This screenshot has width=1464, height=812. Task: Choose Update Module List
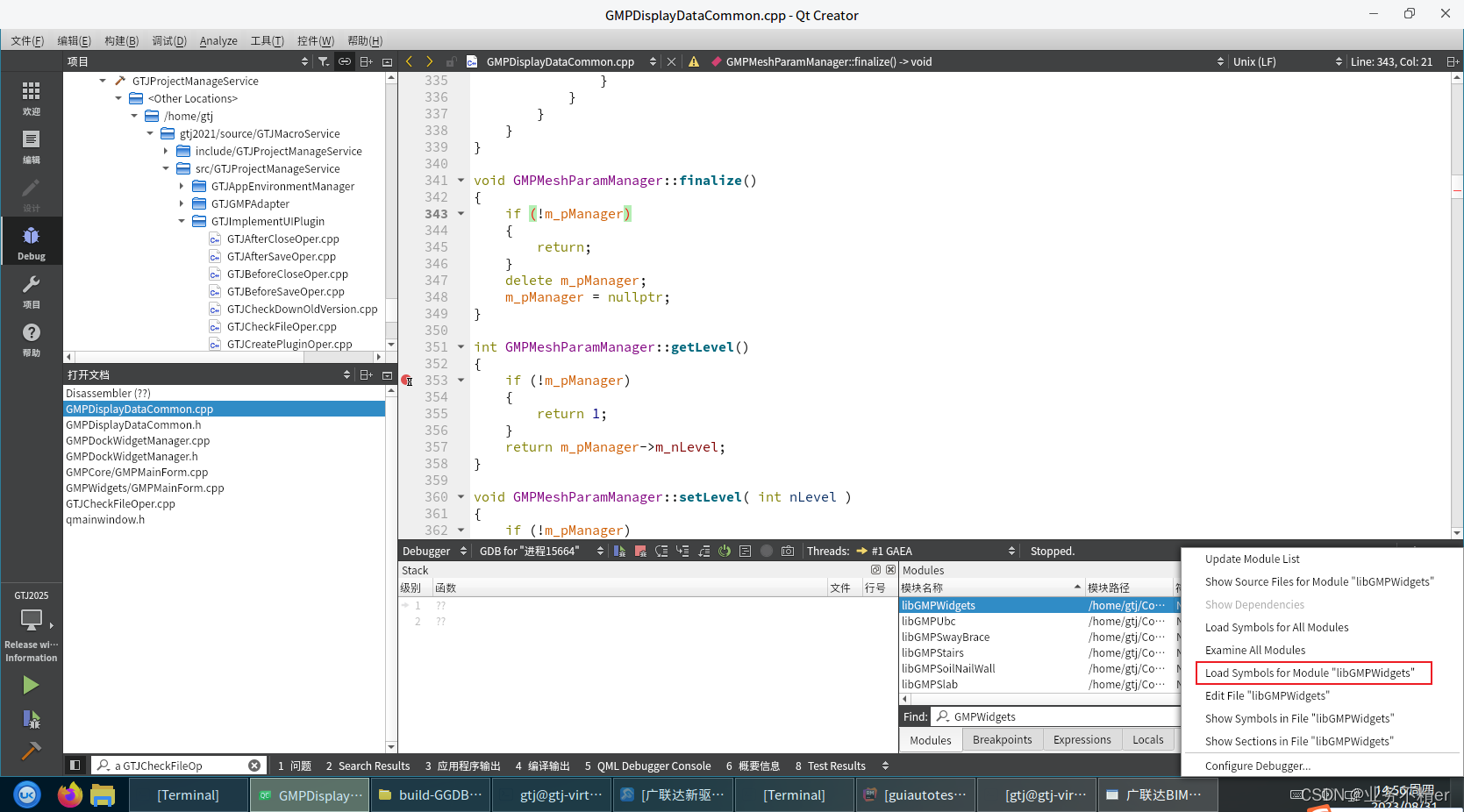(x=1253, y=559)
